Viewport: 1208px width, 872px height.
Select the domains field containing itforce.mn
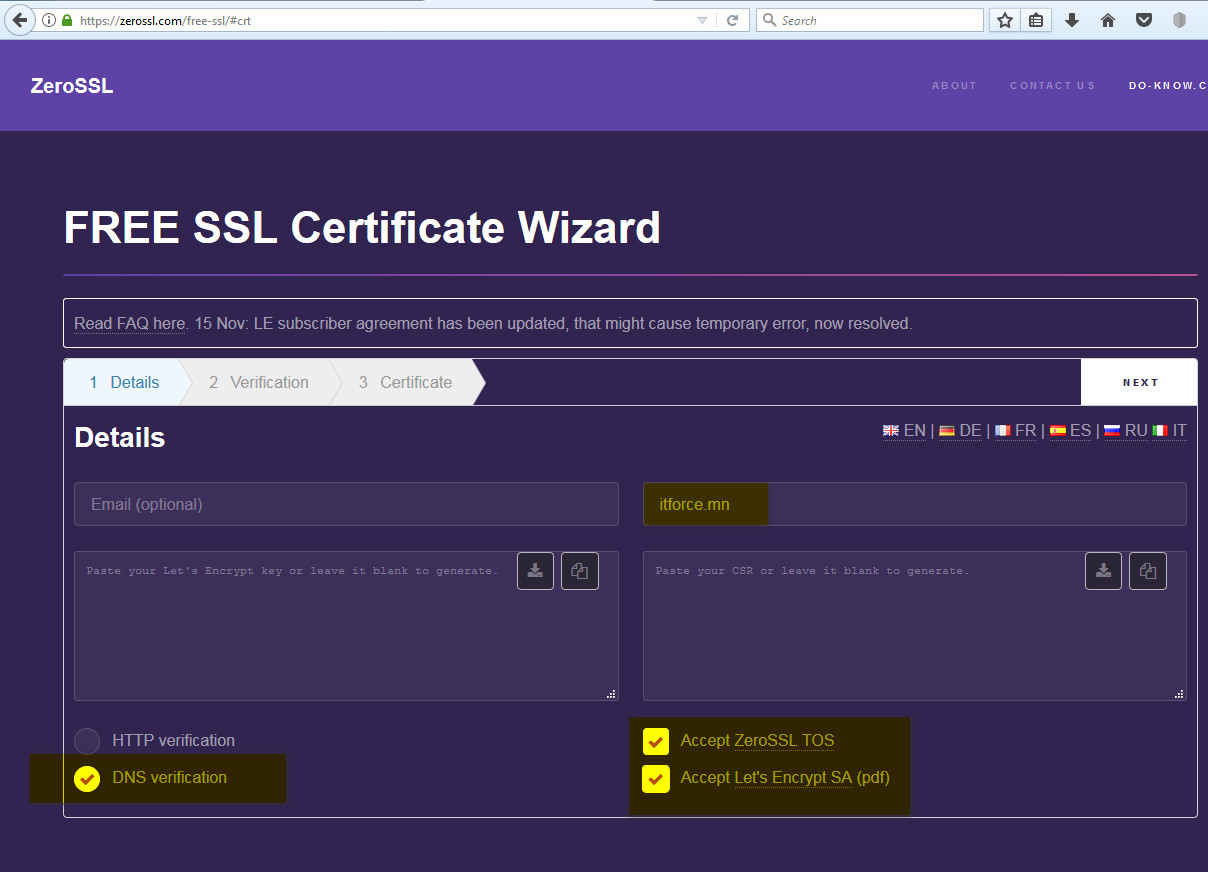[x=915, y=504]
